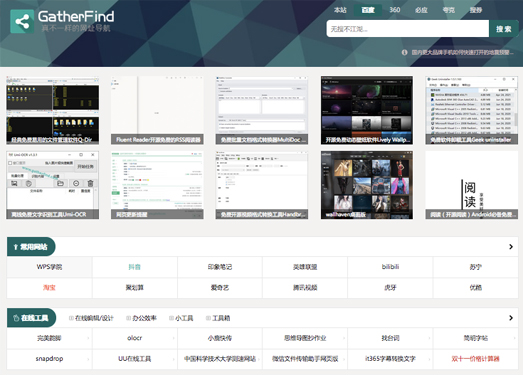Open the it365字幕转换文字 link
The height and width of the screenshot is (375, 523).
point(390,359)
